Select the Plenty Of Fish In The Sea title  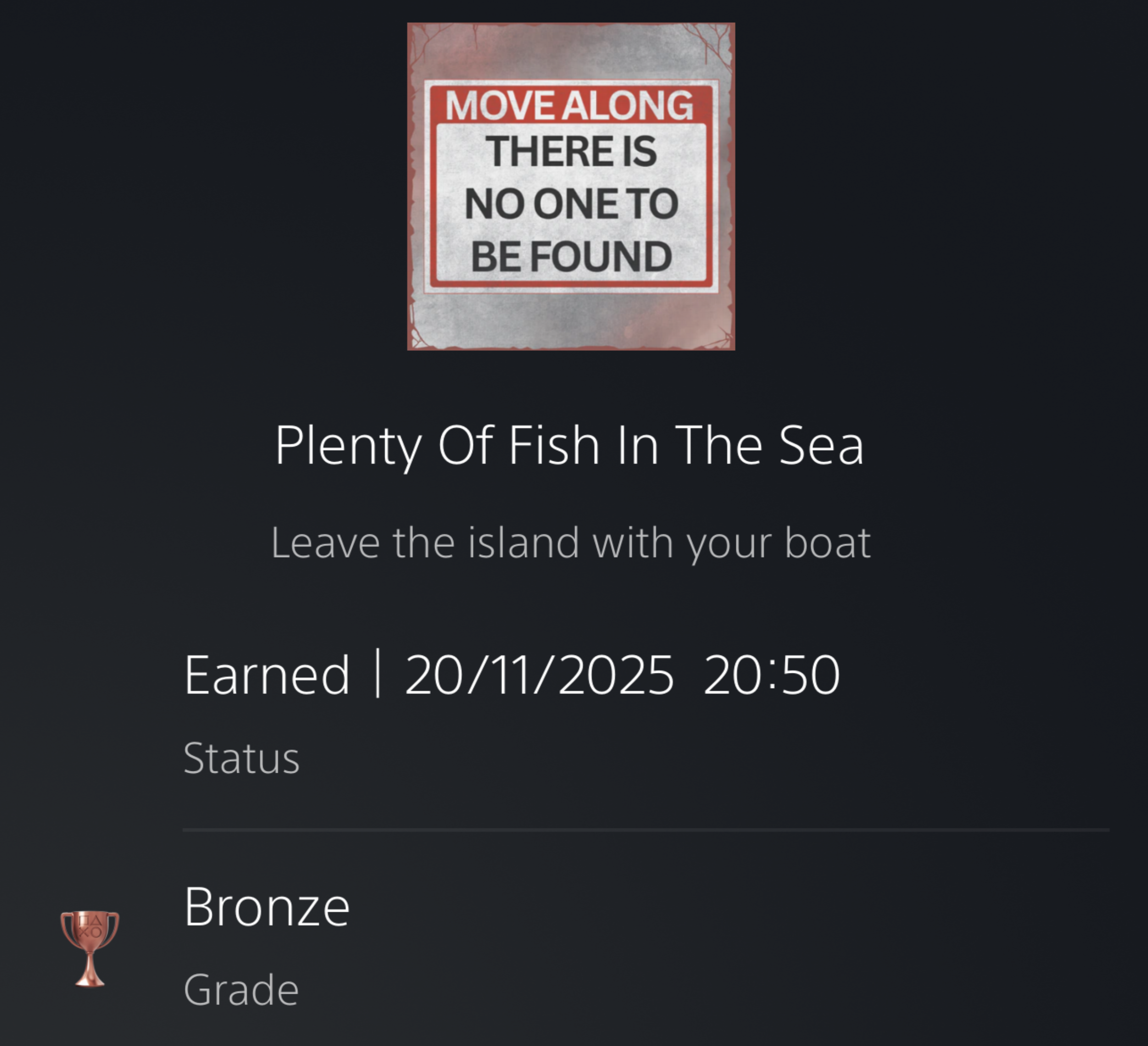click(x=569, y=445)
